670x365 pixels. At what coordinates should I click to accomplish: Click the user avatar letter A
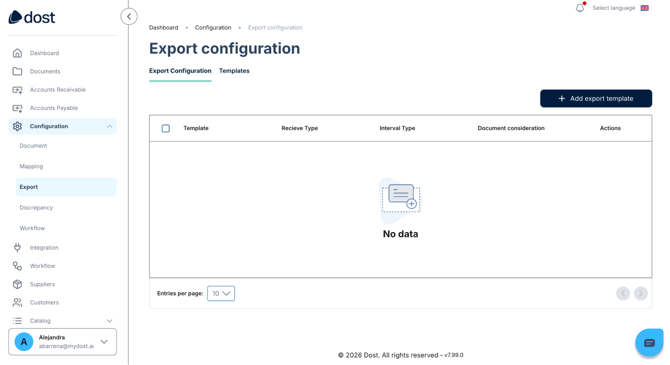[24, 342]
